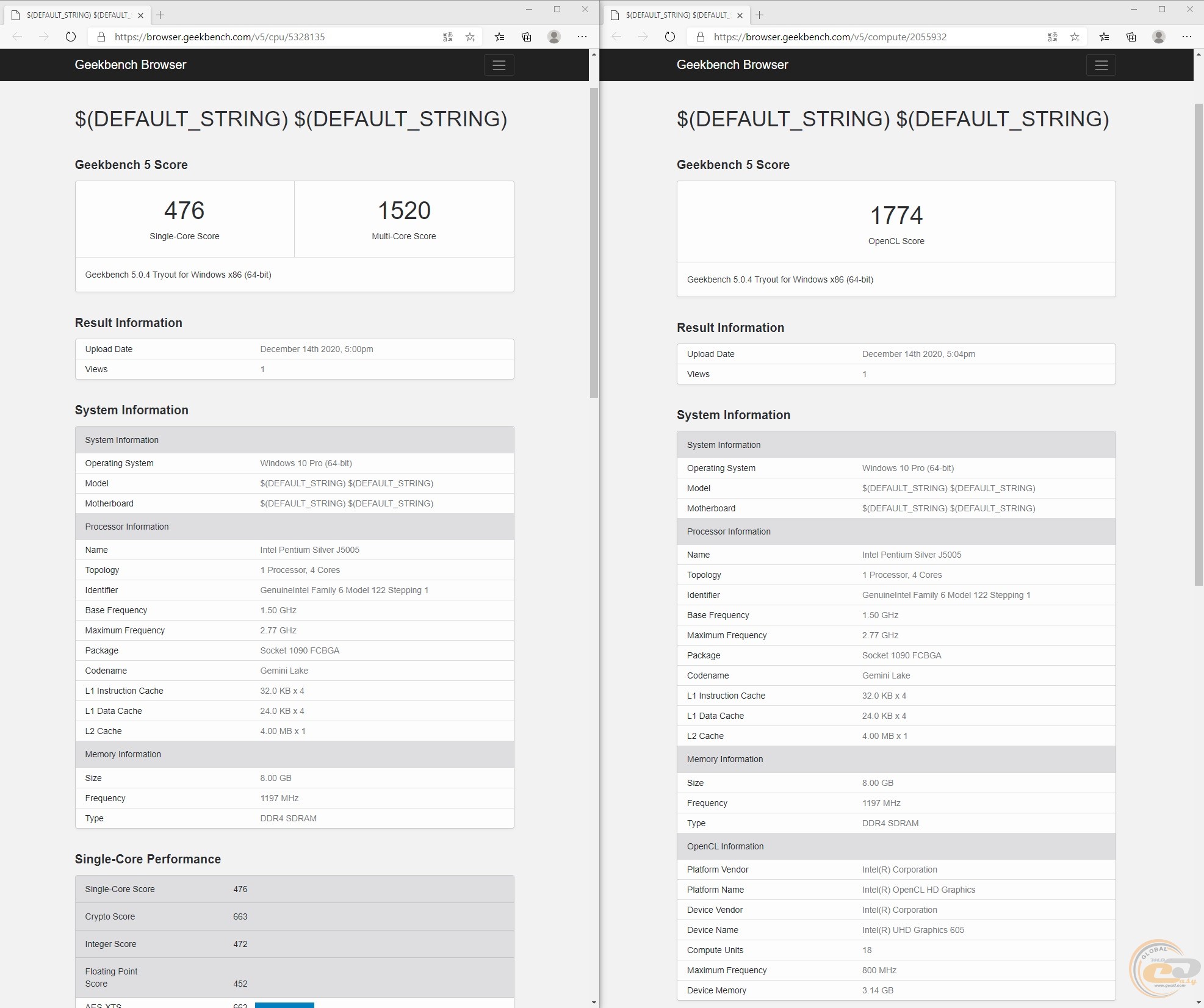1204x1008 pixels.
Task: Select the $(DEFAULT_STRING) tab in the right browser
Action: pyautogui.click(x=676, y=15)
